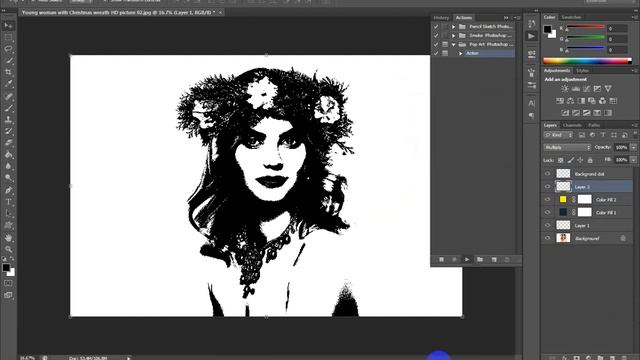Toggle Quick Mask mode icon
Screen dimensions: 640x360
[8, 283]
